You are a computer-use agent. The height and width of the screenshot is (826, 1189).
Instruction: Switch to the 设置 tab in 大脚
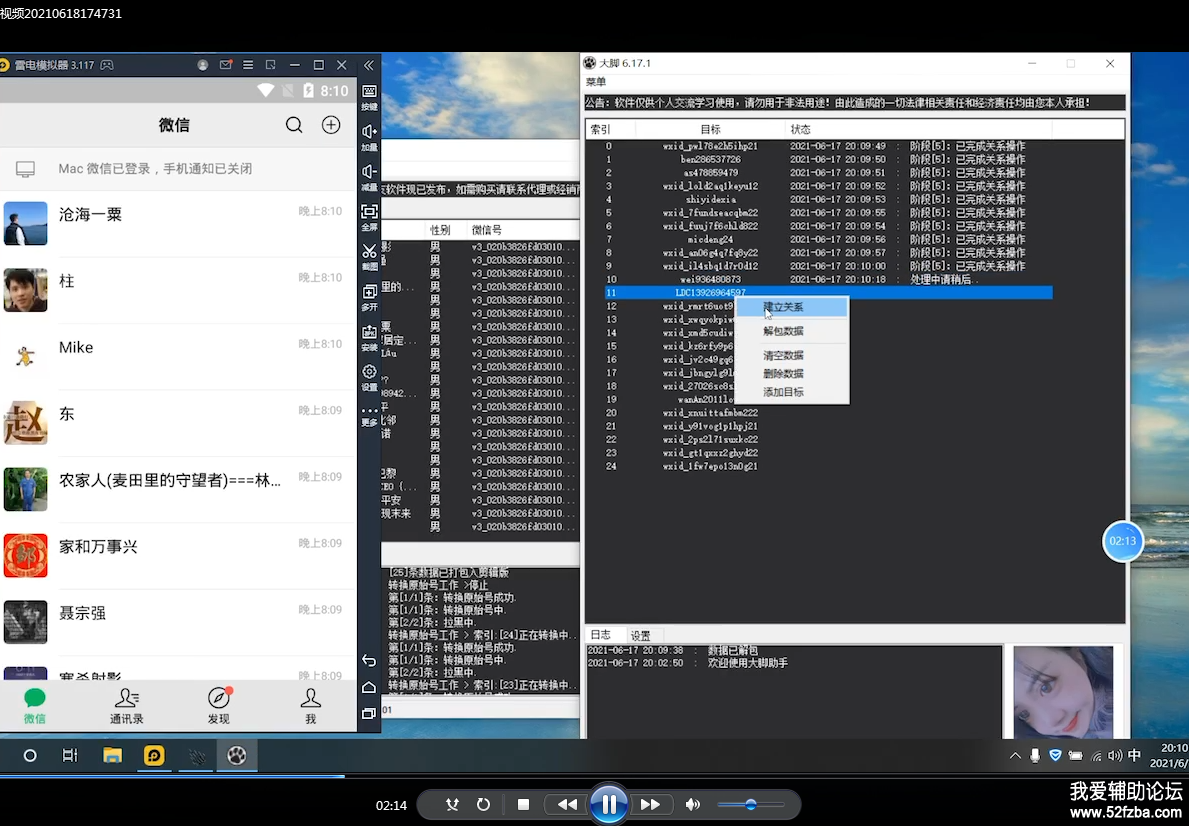click(x=641, y=636)
